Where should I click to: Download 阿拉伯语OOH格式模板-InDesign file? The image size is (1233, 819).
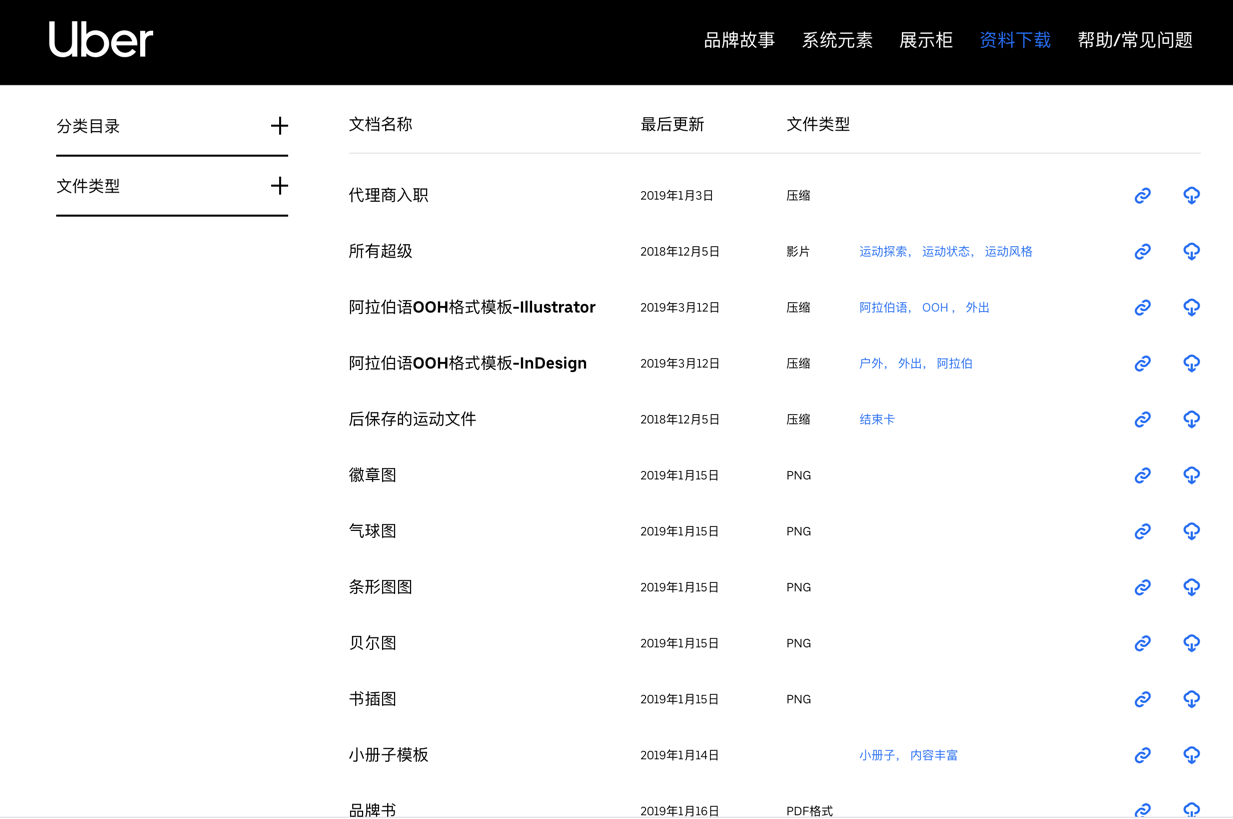(x=1191, y=364)
